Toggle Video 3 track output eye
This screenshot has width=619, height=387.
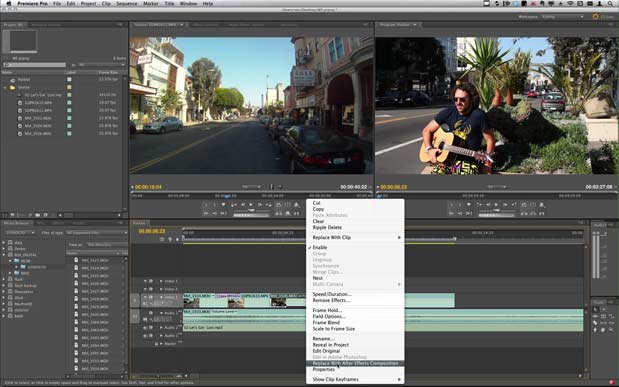tap(145, 281)
